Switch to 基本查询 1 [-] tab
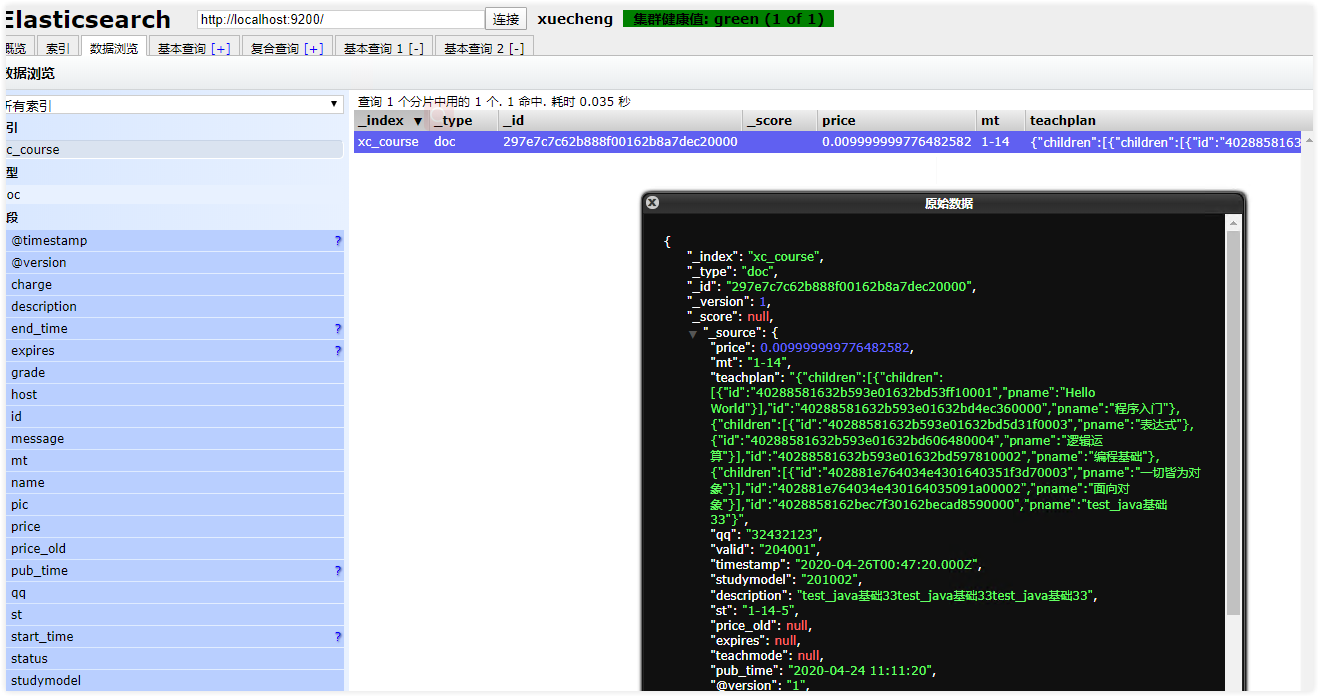The width and height of the screenshot is (1319, 697). pyautogui.click(x=384, y=48)
